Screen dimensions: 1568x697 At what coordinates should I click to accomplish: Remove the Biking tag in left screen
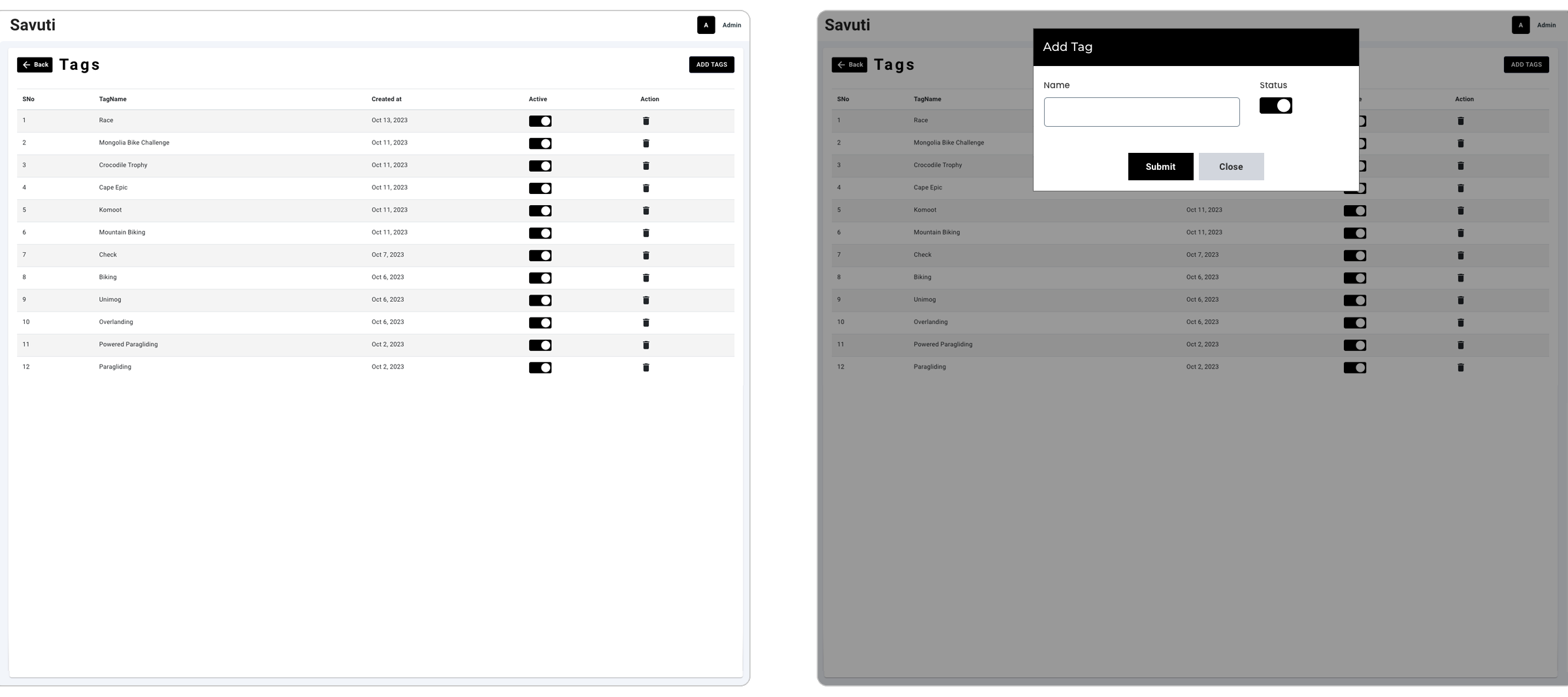tap(645, 278)
